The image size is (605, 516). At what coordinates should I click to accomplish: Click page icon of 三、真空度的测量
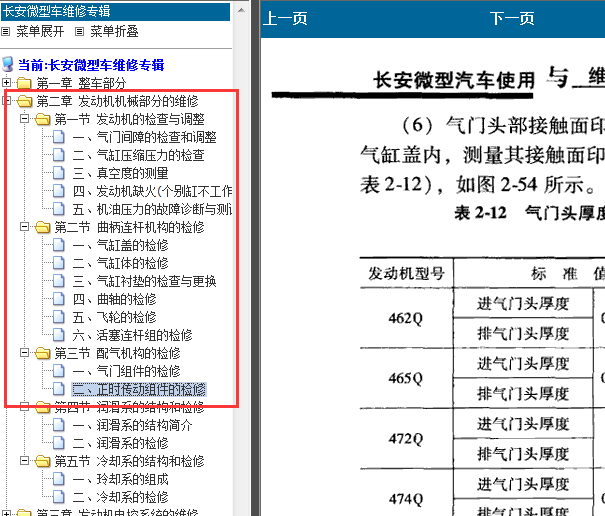[59, 173]
